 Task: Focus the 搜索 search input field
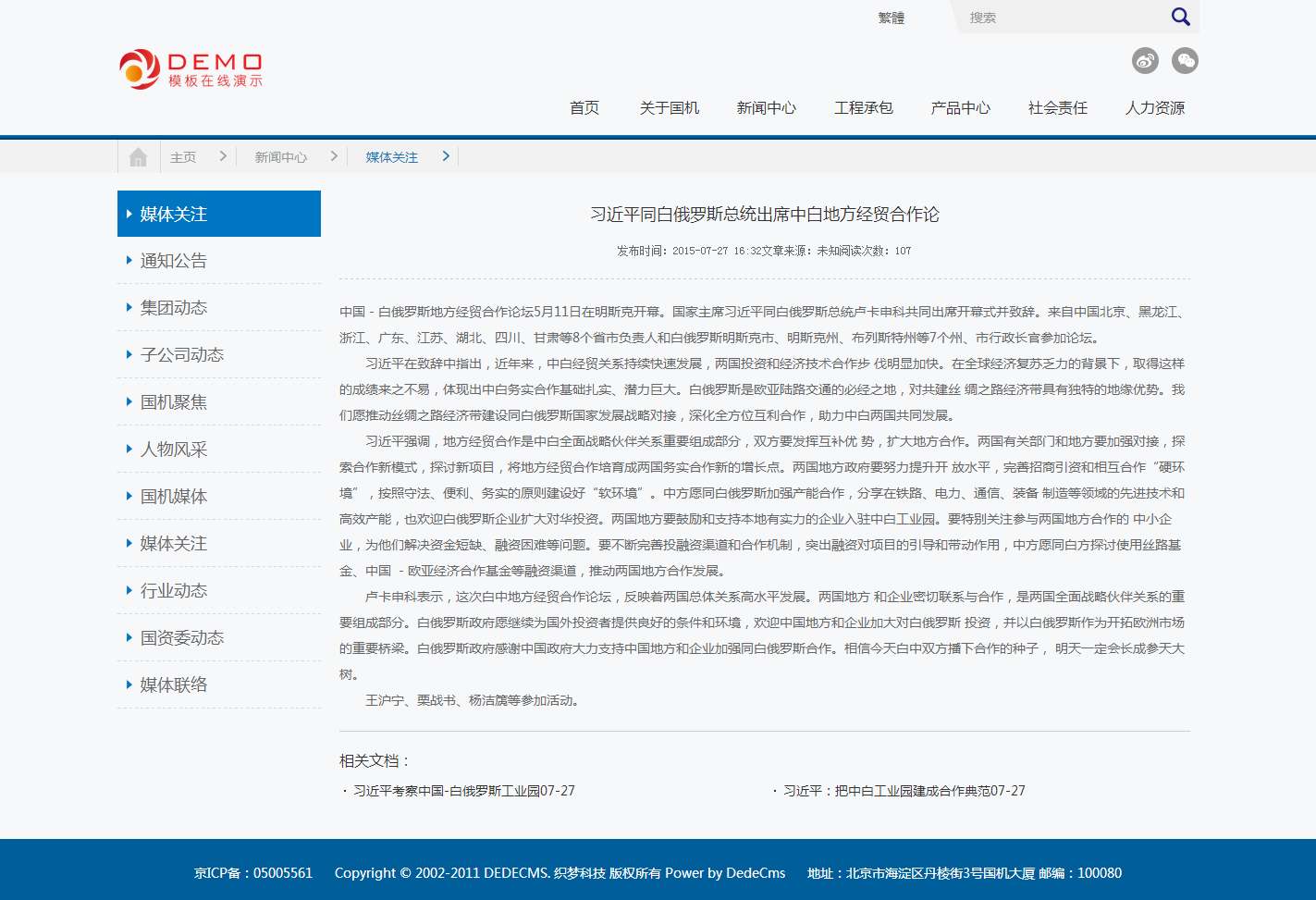[1064, 18]
